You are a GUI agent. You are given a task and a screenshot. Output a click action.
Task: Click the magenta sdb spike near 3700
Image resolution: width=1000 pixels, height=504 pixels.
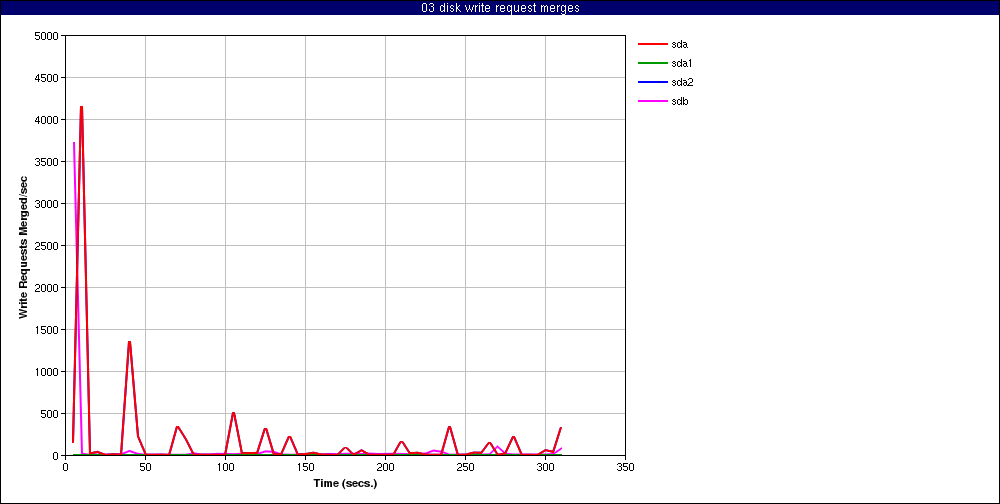pyautogui.click(x=74, y=143)
